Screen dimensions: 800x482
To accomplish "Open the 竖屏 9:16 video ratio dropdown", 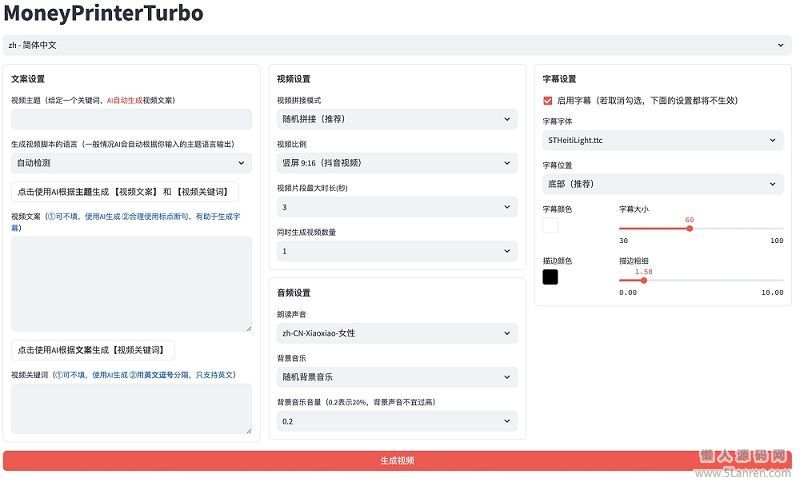I will coord(397,163).
